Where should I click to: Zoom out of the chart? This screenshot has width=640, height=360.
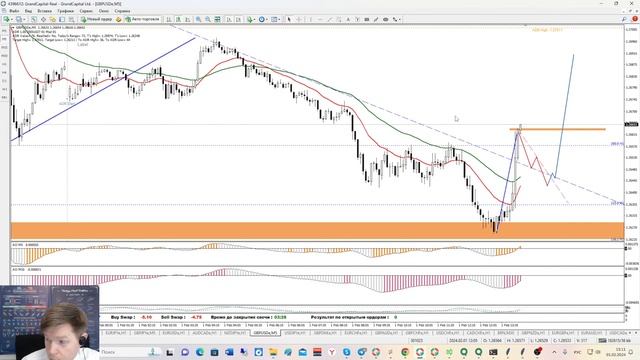(x=208, y=19)
